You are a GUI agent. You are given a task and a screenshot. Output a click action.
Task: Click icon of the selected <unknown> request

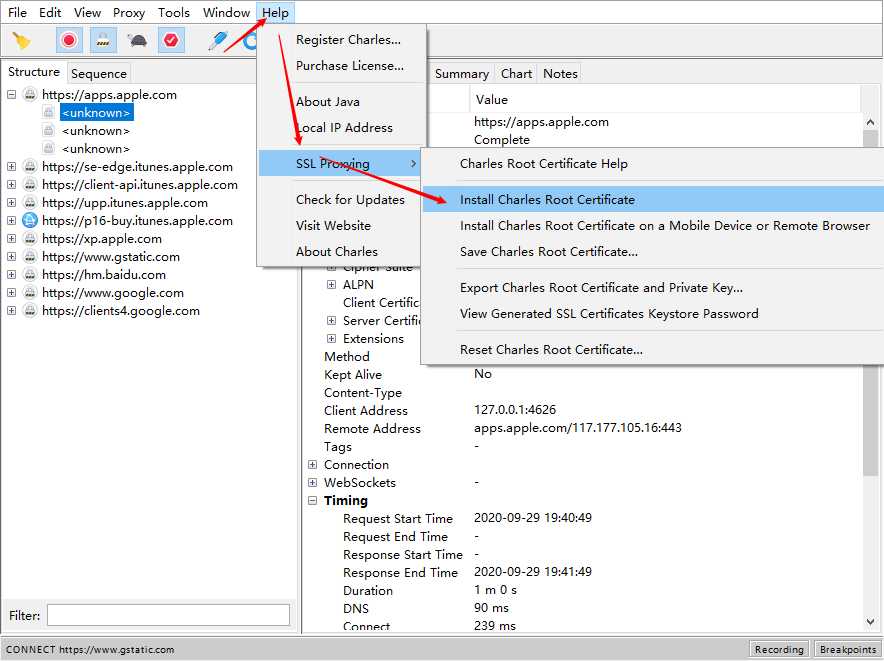tap(48, 113)
